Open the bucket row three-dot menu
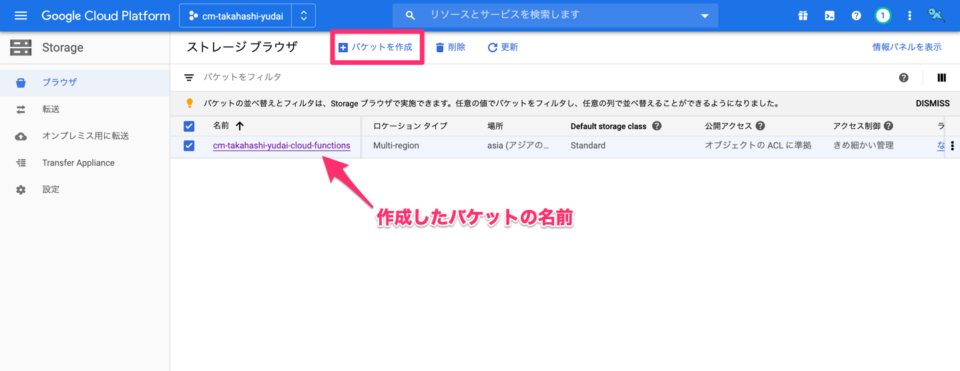Image resolution: width=960 pixels, height=371 pixels. coord(952,146)
